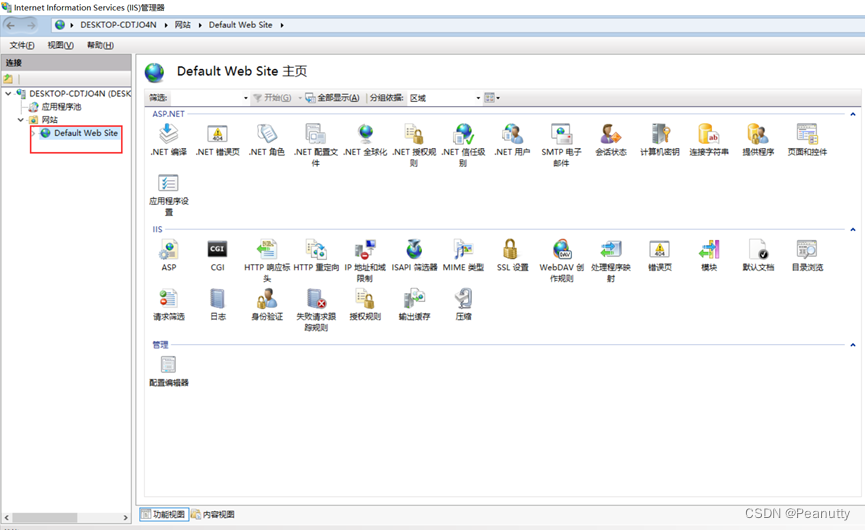Open the view mode icon dropdown

(x=492, y=98)
